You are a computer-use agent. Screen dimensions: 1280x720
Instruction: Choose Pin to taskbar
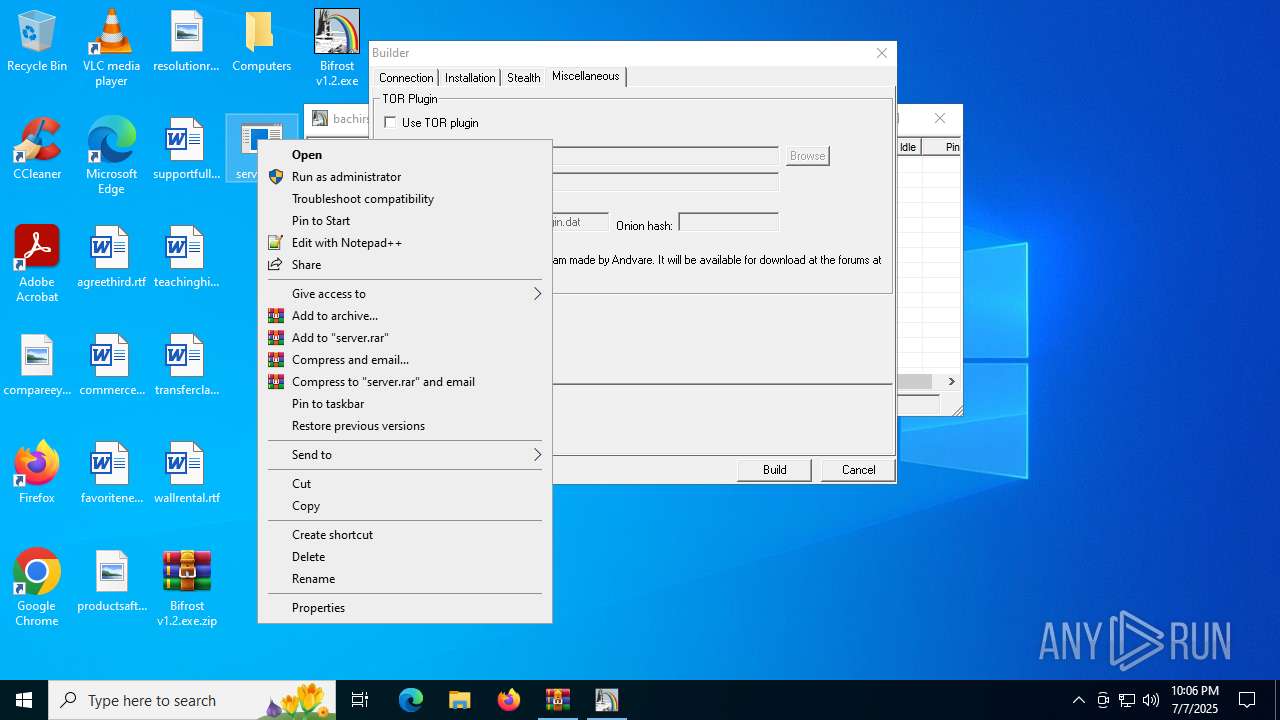pyautogui.click(x=405, y=403)
